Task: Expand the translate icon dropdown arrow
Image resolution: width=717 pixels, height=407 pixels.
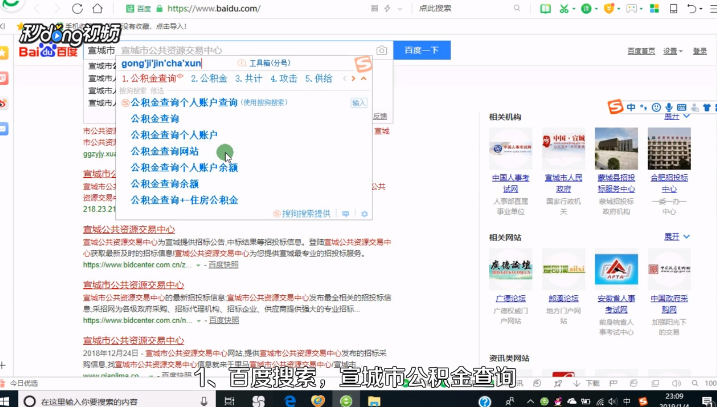Action: (596, 9)
